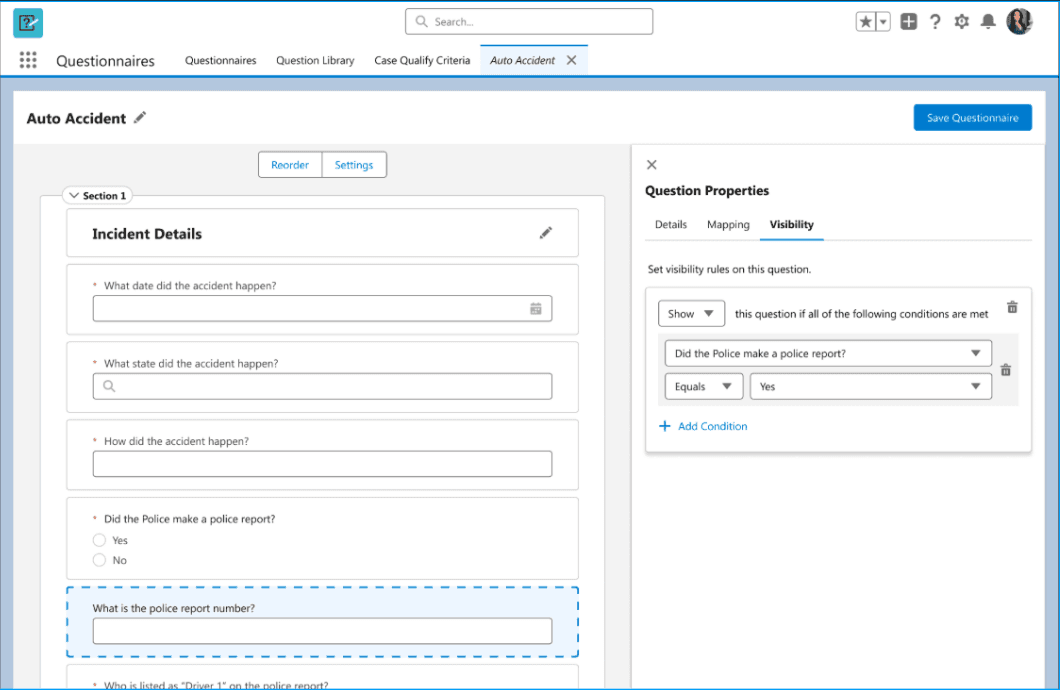Open the Show action dropdown
1060x690 pixels.
point(692,314)
